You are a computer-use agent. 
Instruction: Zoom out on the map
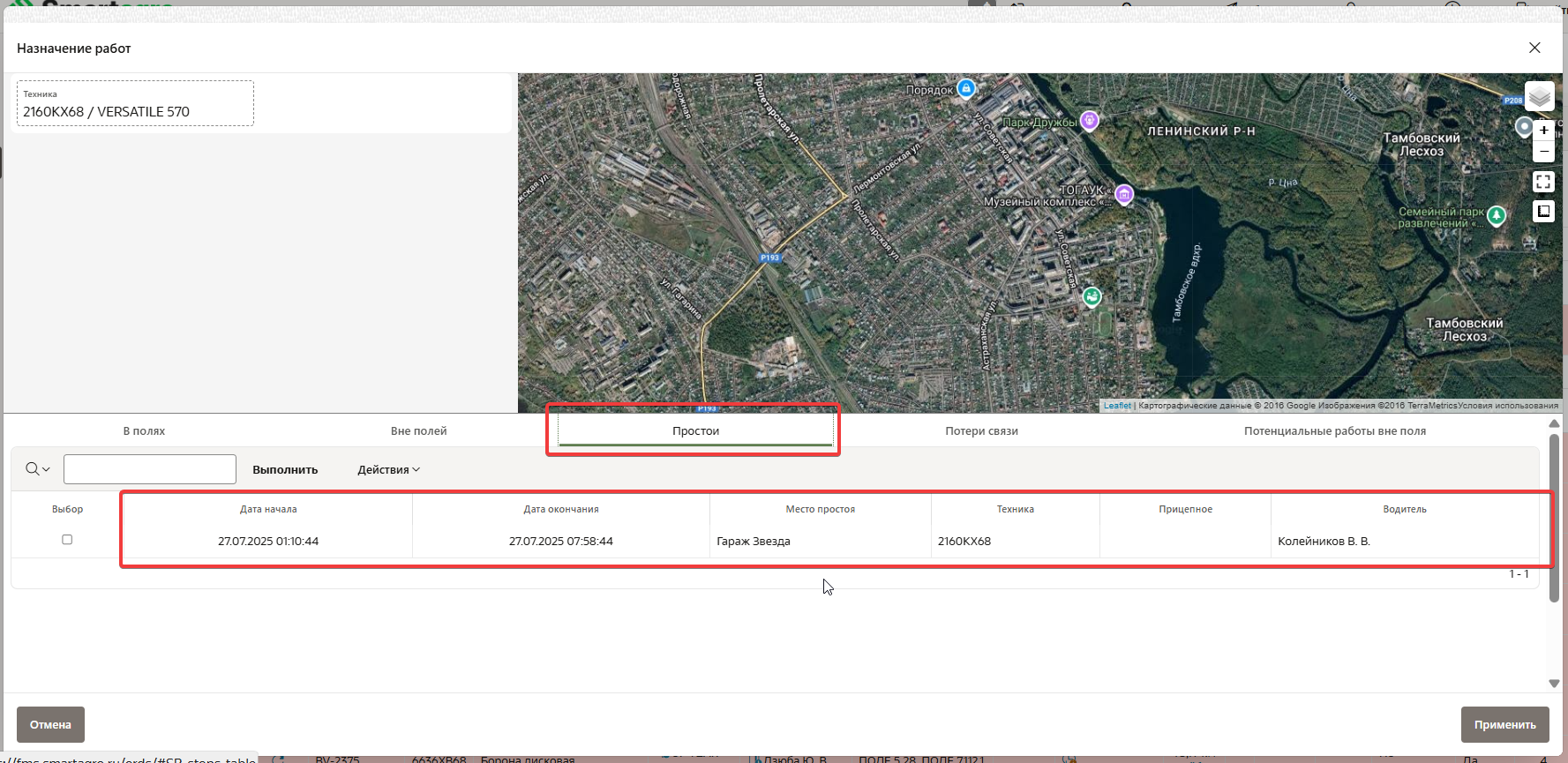click(x=1543, y=151)
